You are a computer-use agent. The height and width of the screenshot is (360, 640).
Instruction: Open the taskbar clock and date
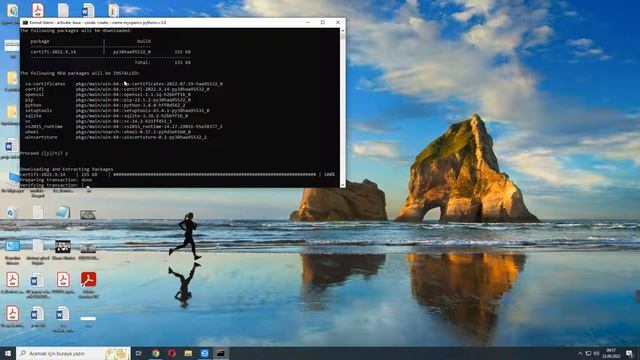tap(611, 353)
